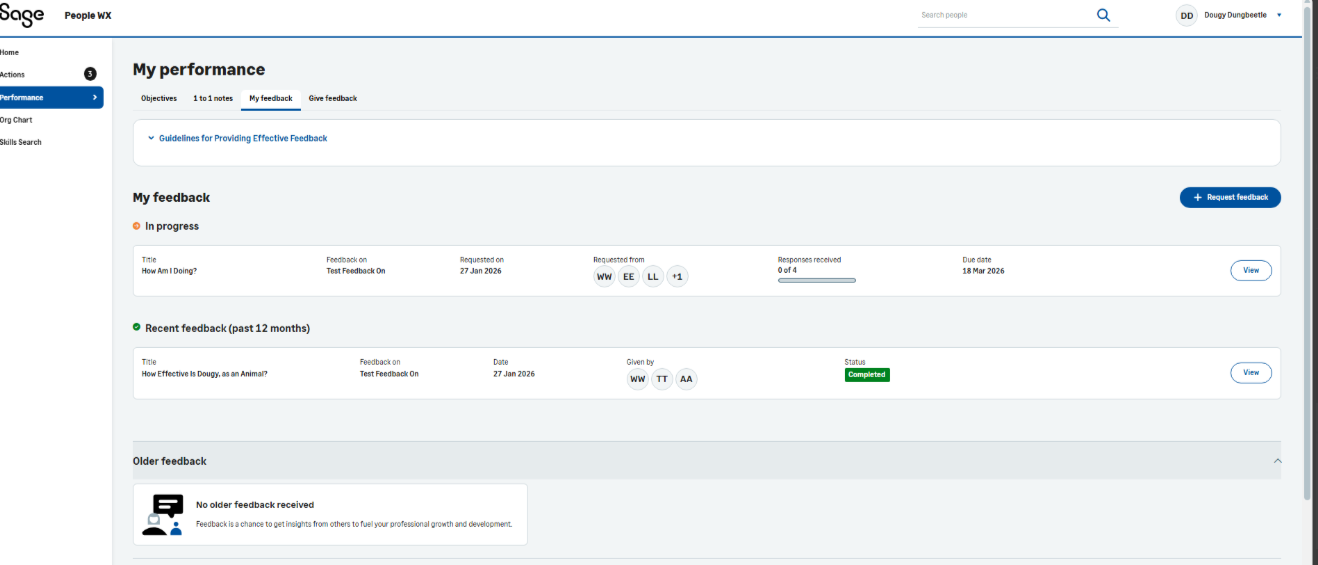Click the +1 more requesters badge

point(677,276)
